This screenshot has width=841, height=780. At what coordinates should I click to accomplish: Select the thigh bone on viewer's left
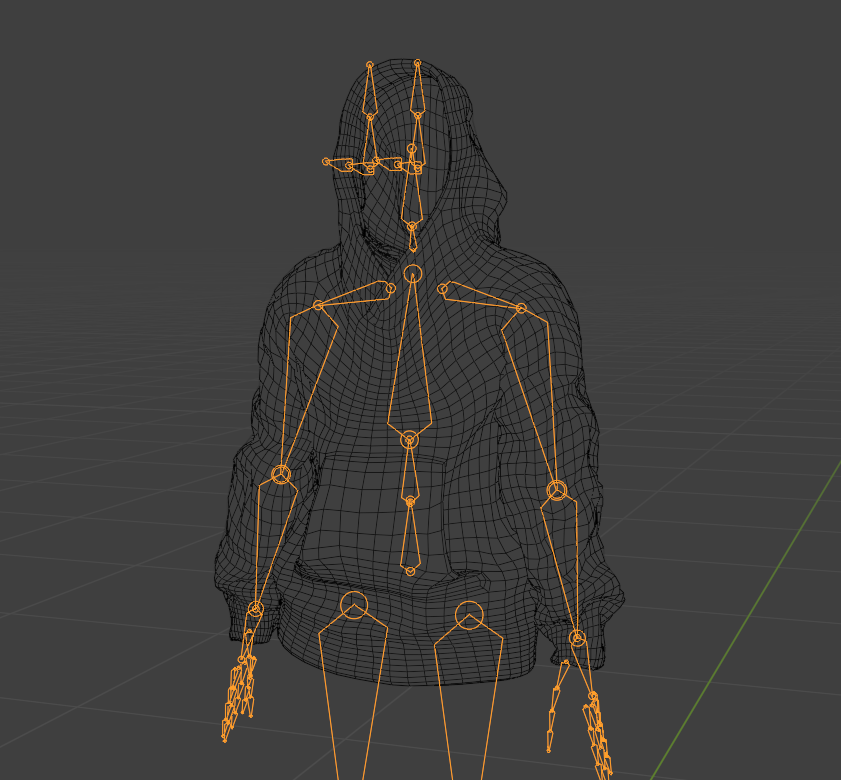pyautogui.click(x=352, y=692)
